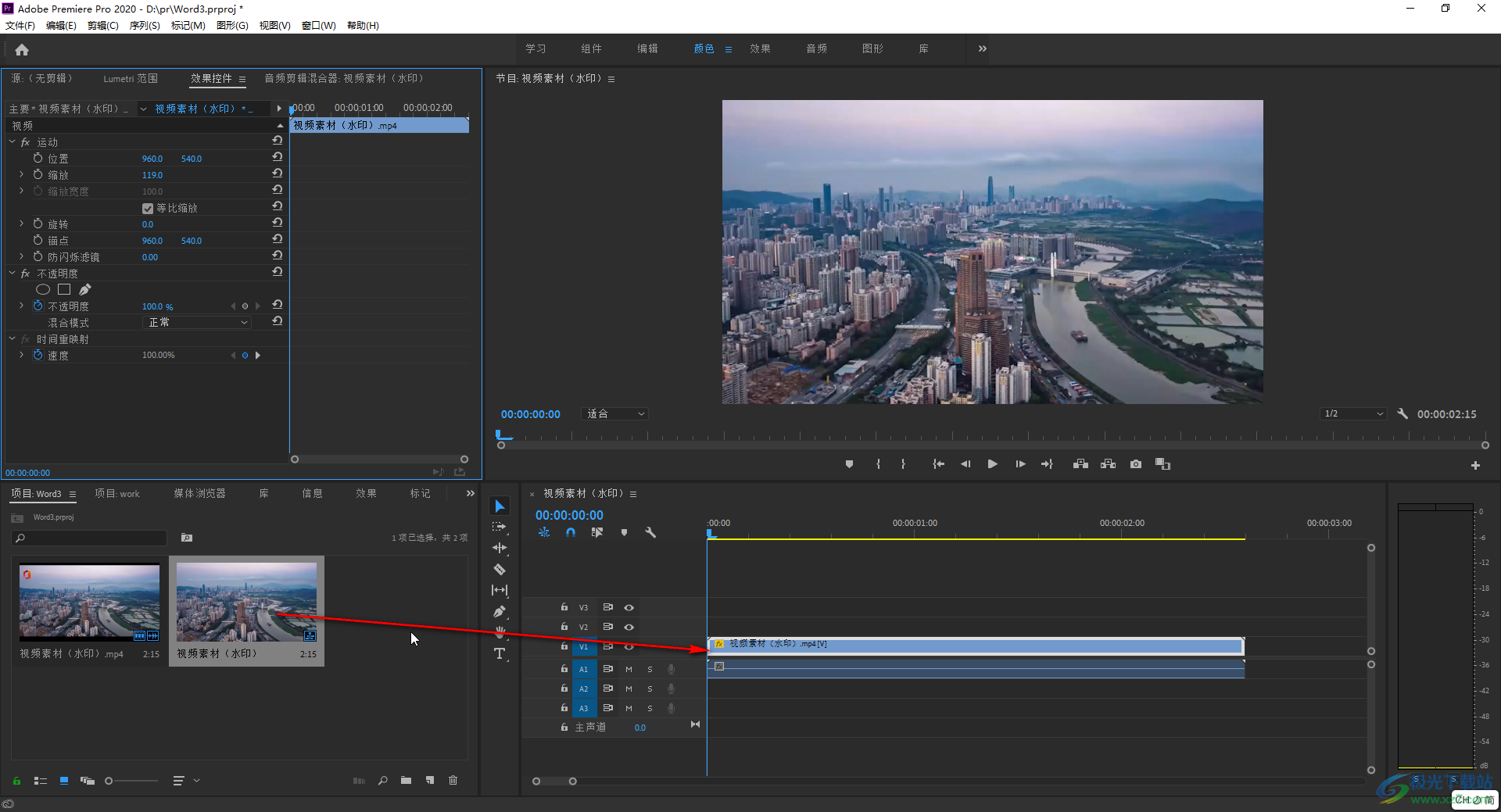This screenshot has height=812, width=1501.
Task: Collapse the Opacity effect group
Action: coord(12,274)
